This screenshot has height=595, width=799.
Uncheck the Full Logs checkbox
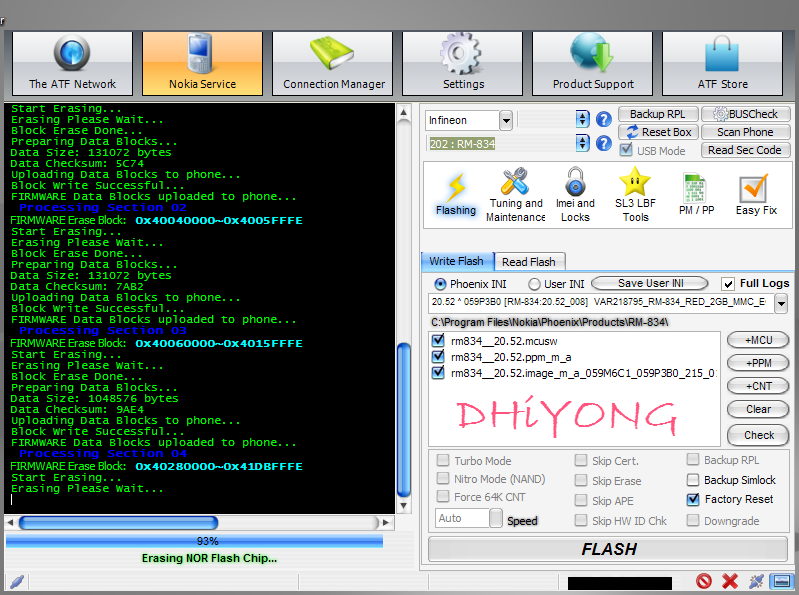[728, 284]
